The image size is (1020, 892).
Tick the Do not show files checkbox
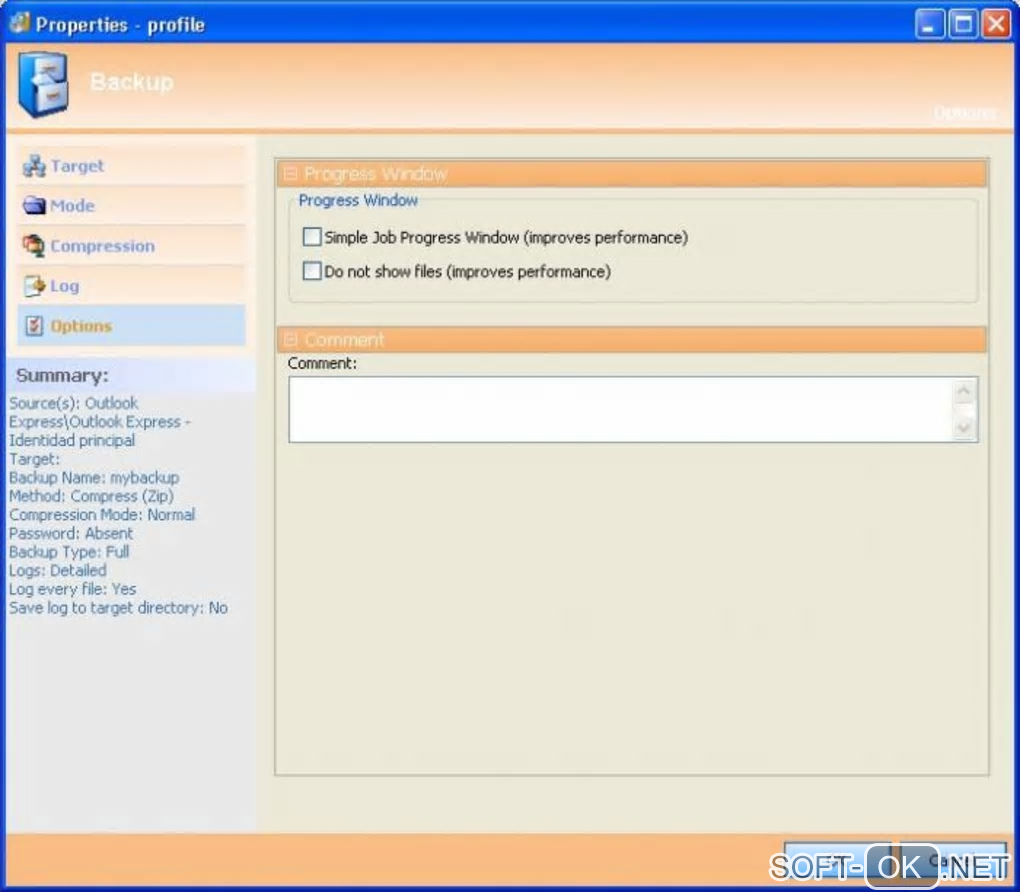[x=312, y=271]
